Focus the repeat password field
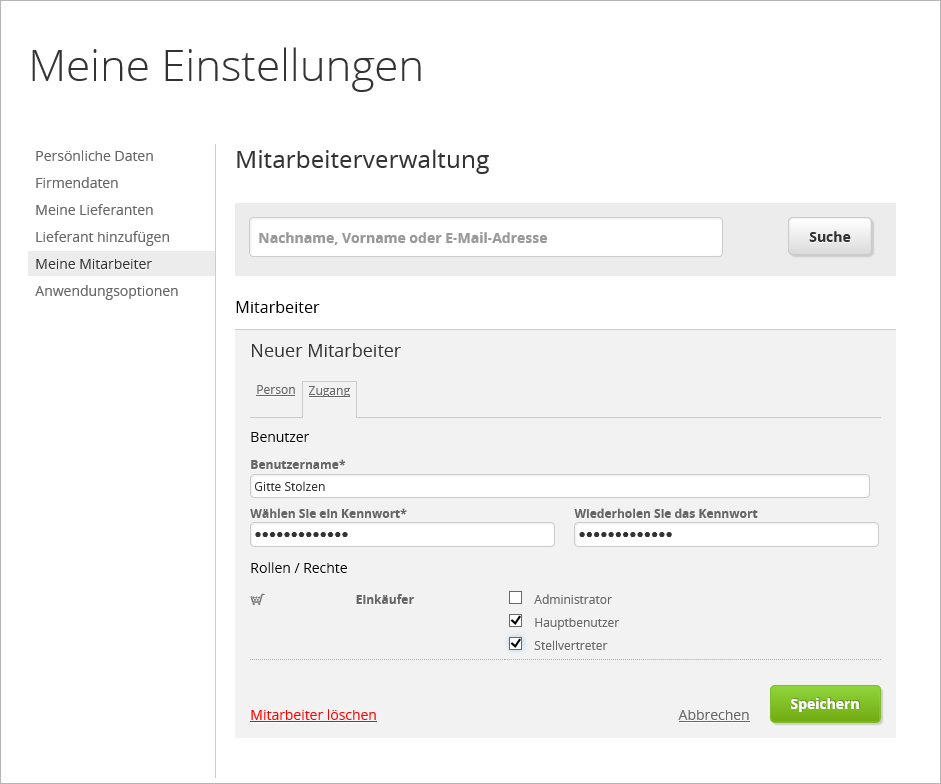This screenshot has width=941, height=784. point(726,535)
